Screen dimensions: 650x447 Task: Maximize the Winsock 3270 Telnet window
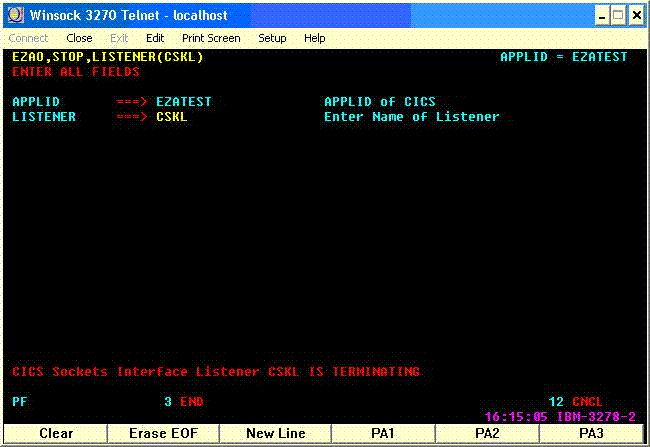(x=618, y=16)
